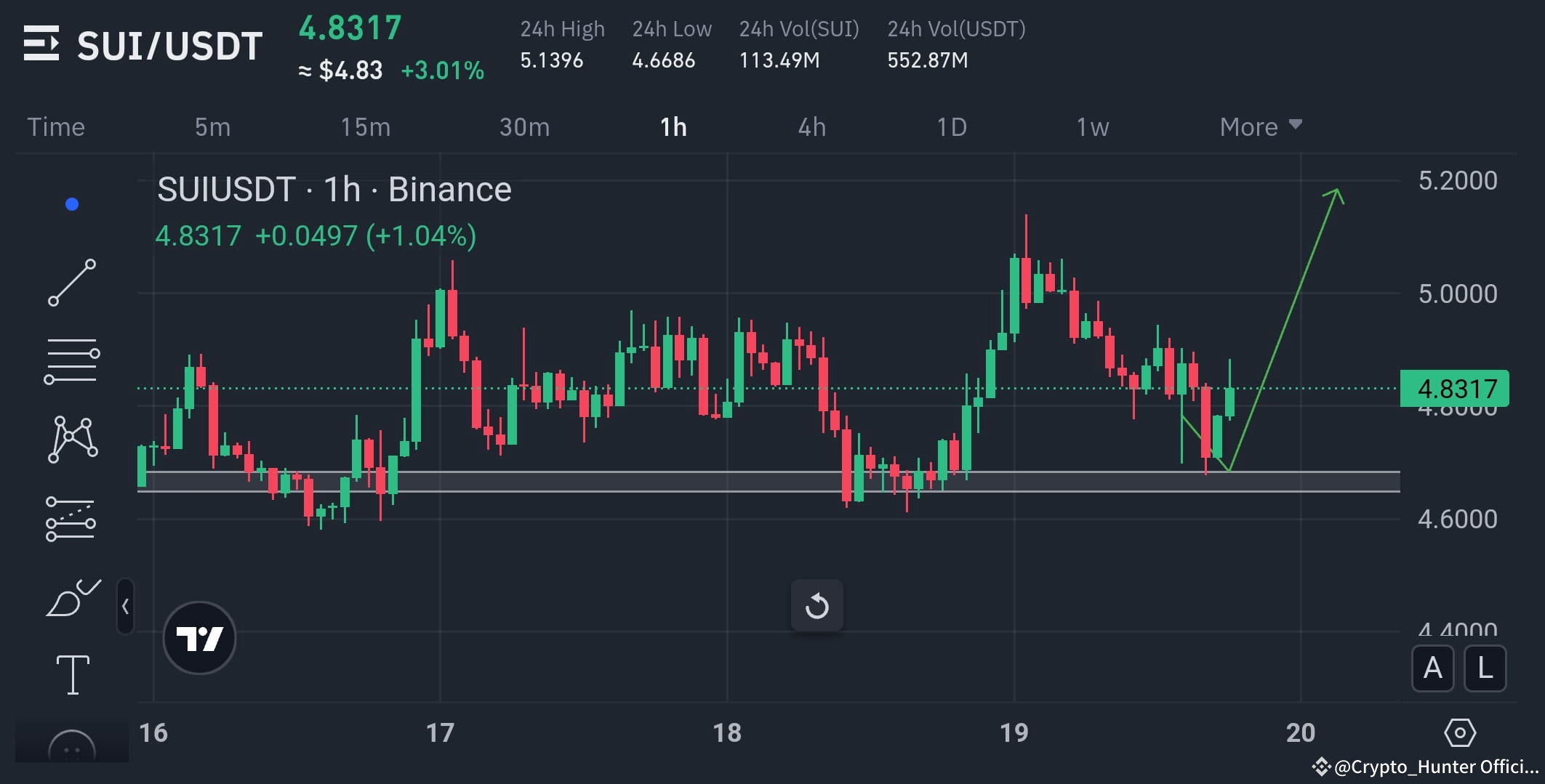
Task: Enable logarithmic scale with the L button
Action: point(1485,668)
